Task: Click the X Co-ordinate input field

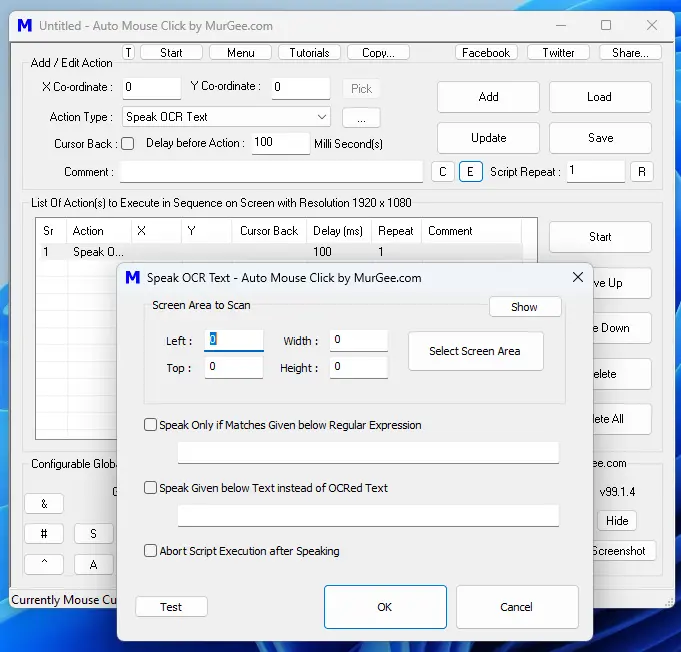Action: tap(152, 88)
